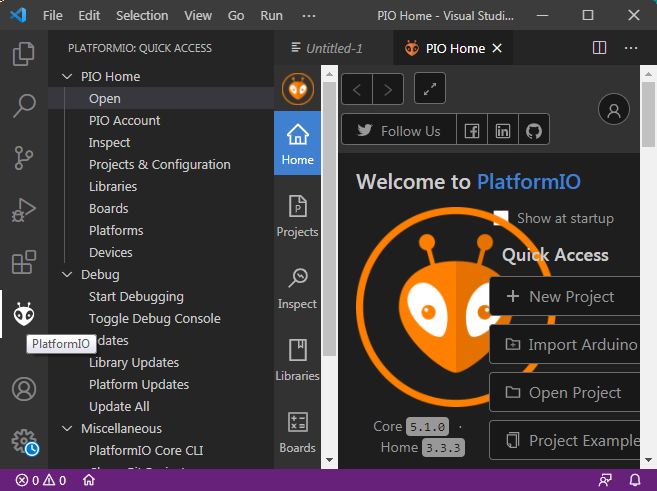The image size is (657, 491).
Task: Open the File menu
Action: click(x=53, y=16)
